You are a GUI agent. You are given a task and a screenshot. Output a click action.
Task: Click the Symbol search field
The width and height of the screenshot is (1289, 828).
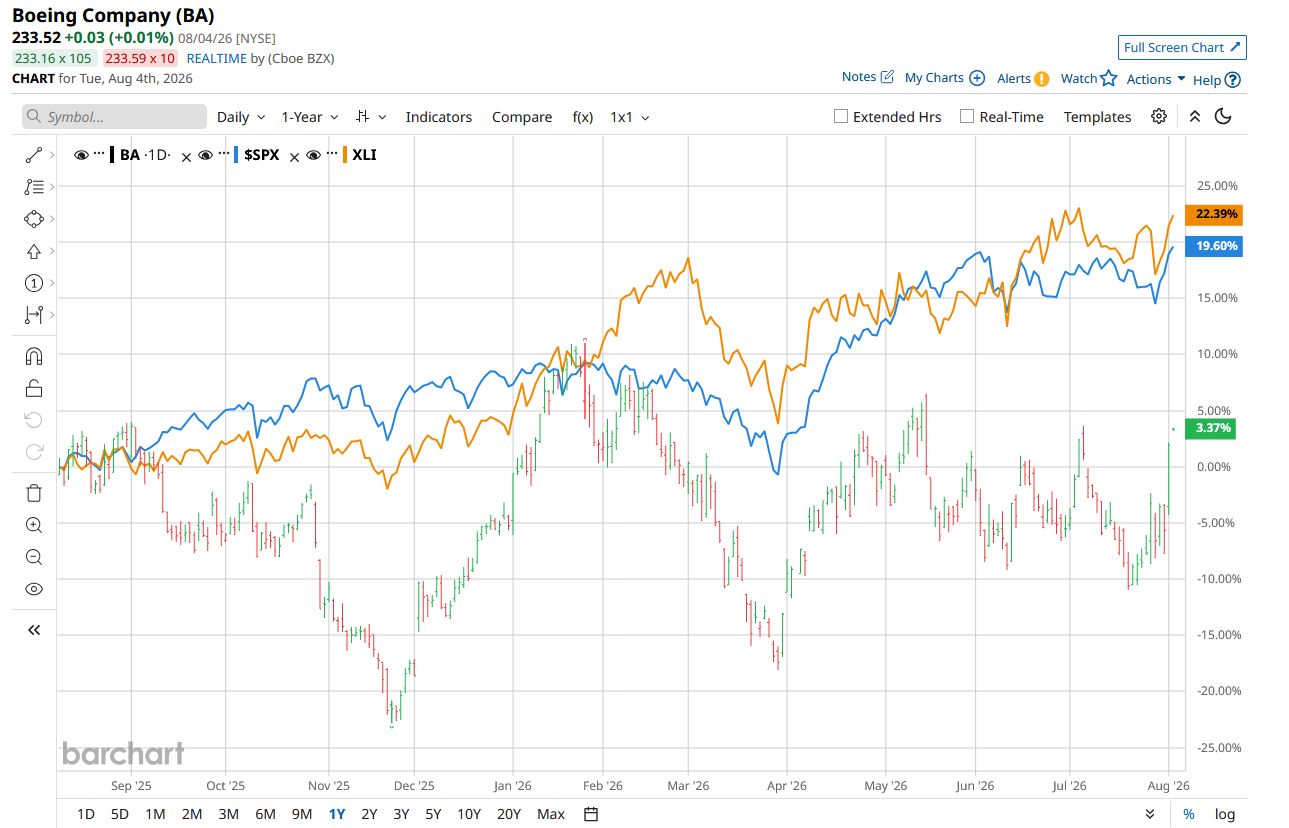[x=115, y=117]
